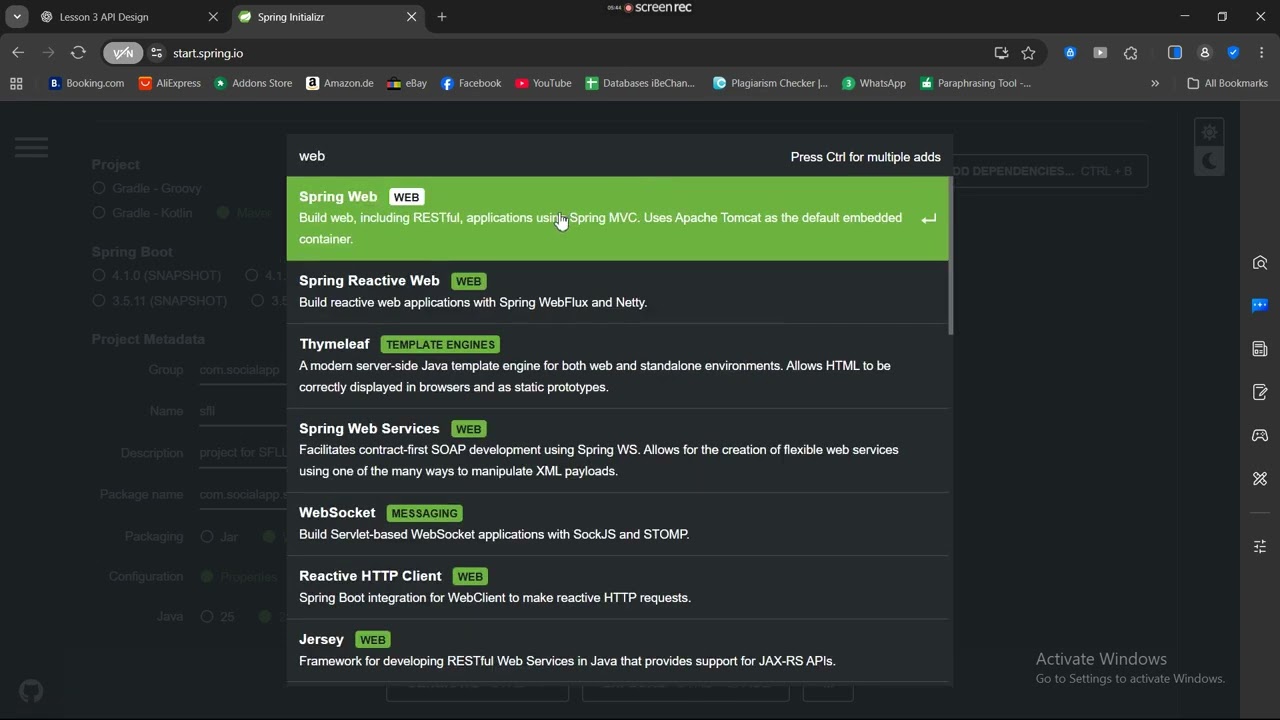Add the WebSocket dependency

[617, 524]
